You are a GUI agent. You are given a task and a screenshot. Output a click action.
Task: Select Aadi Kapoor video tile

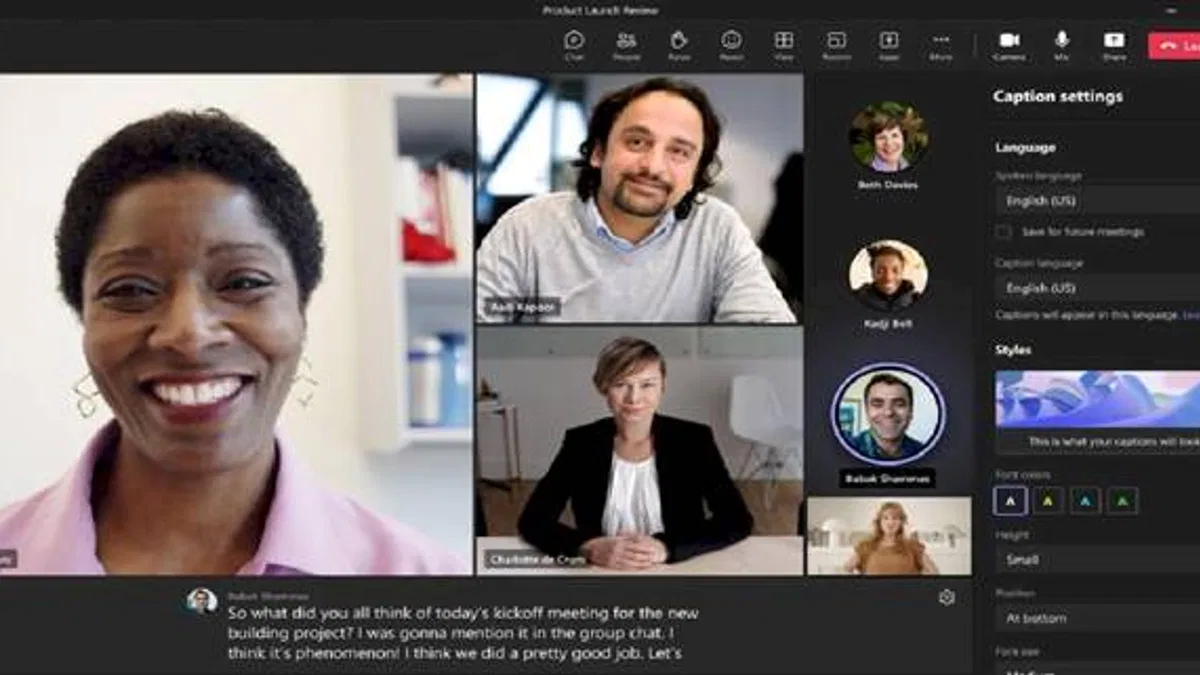(640, 199)
